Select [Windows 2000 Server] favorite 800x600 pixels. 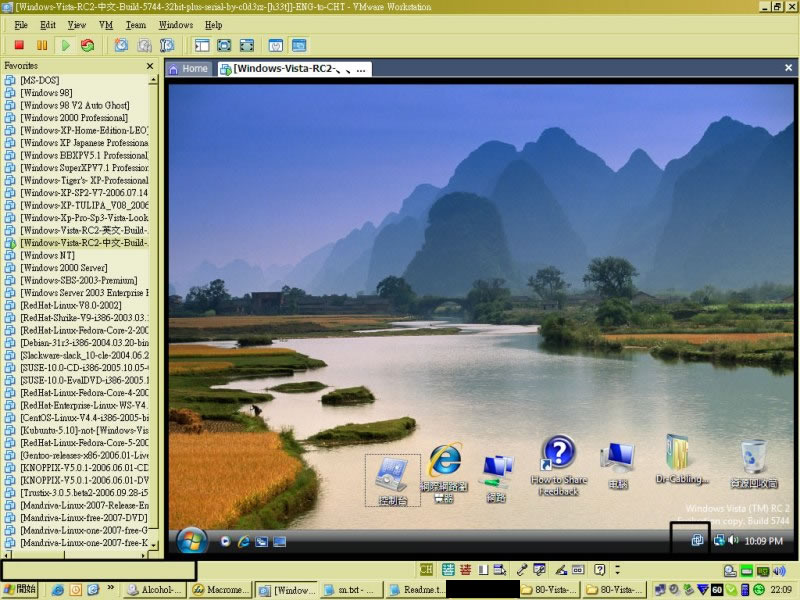(x=64, y=268)
